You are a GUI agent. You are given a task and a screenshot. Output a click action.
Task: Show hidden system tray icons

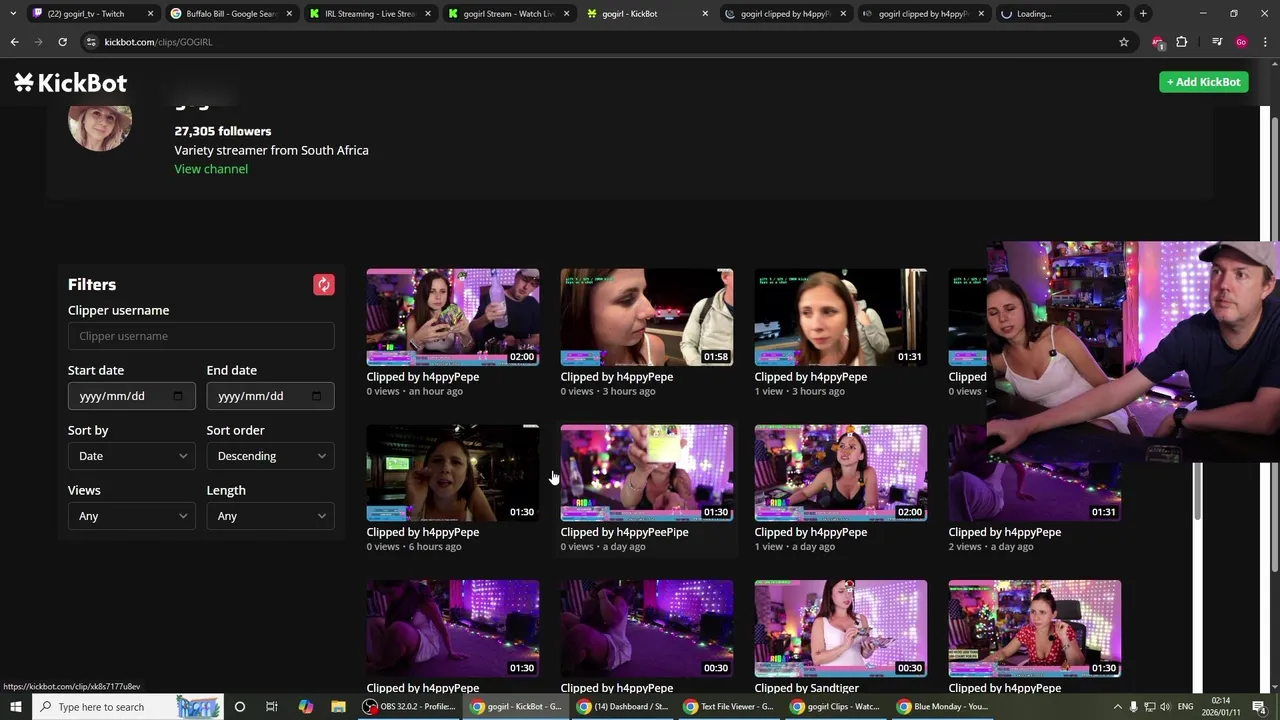[x=1117, y=707]
